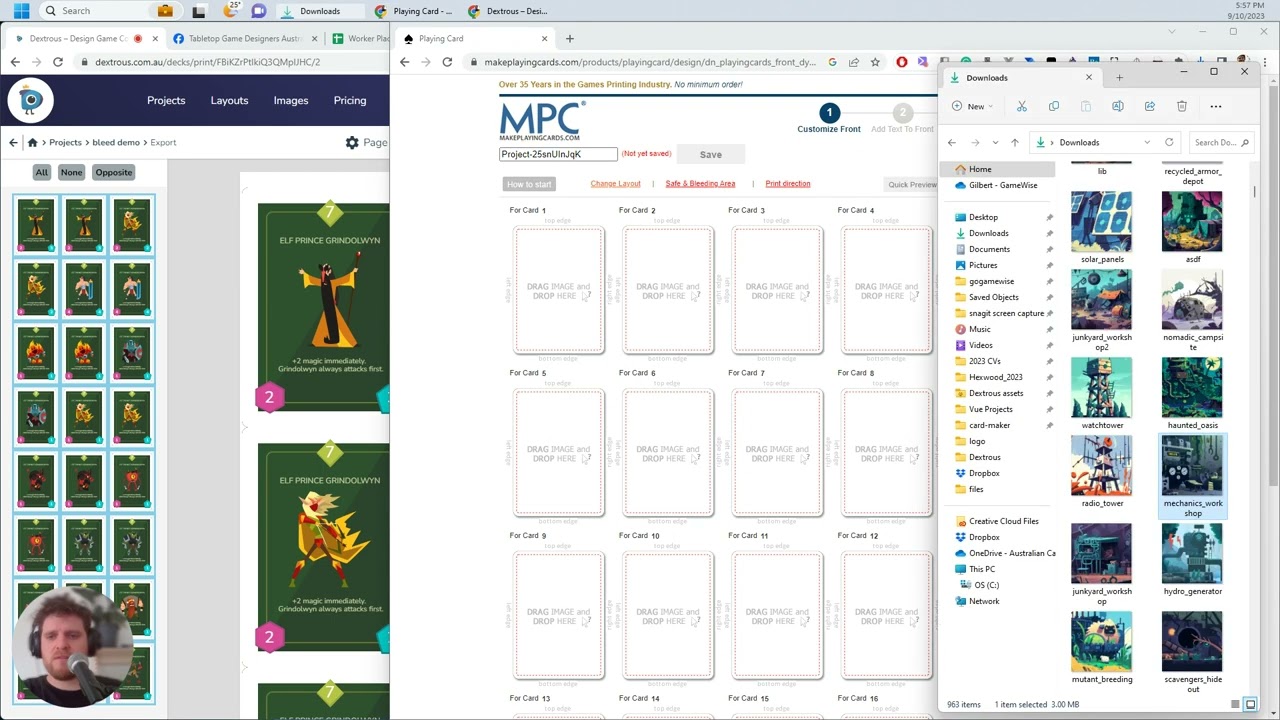The height and width of the screenshot is (720, 1280).
Task: Click the Delete trash icon in File Explorer
Action: pos(1182,106)
